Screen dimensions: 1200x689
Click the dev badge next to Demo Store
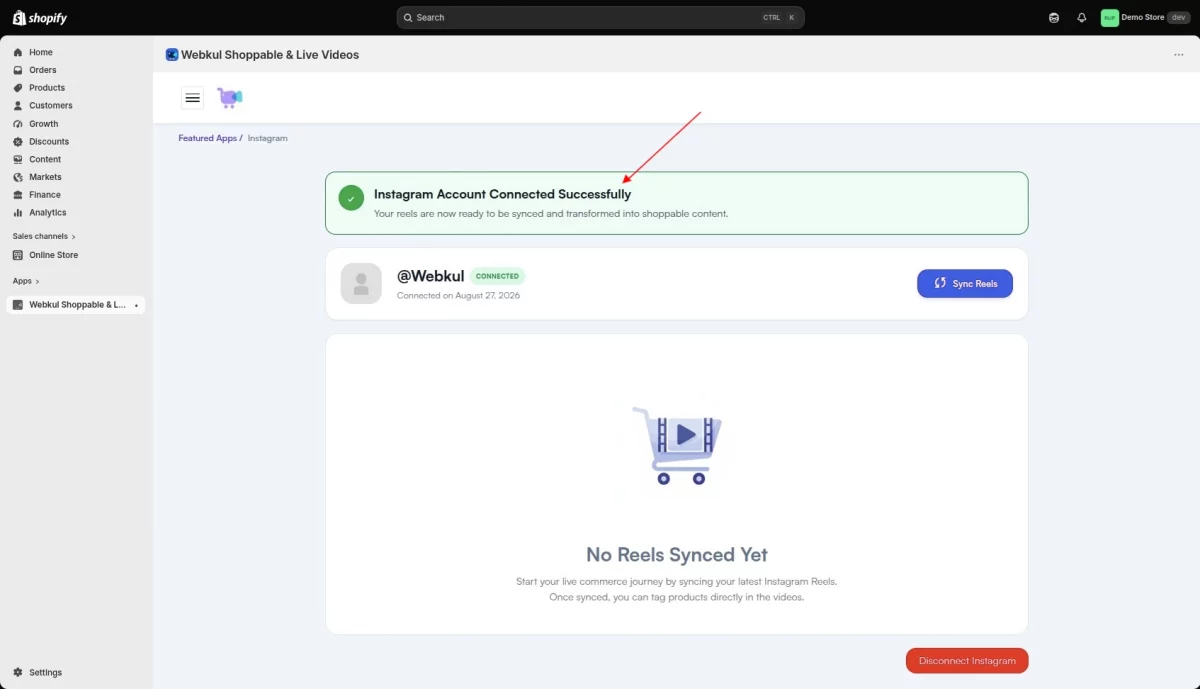point(1178,17)
